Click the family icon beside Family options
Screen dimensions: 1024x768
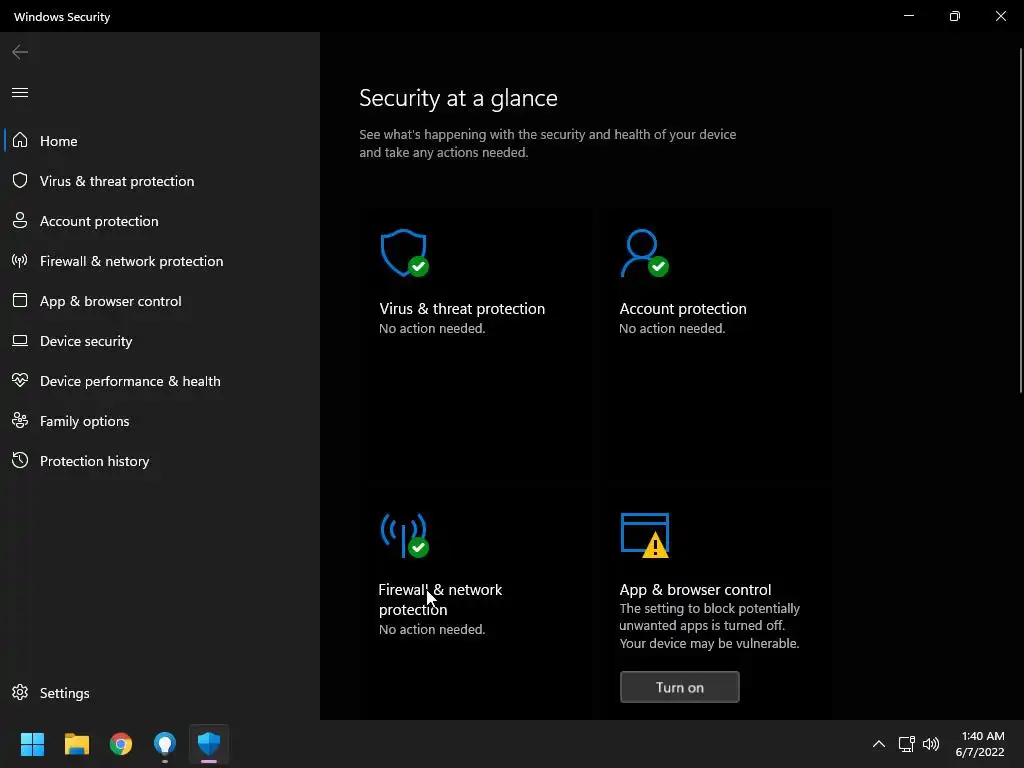[x=20, y=421]
